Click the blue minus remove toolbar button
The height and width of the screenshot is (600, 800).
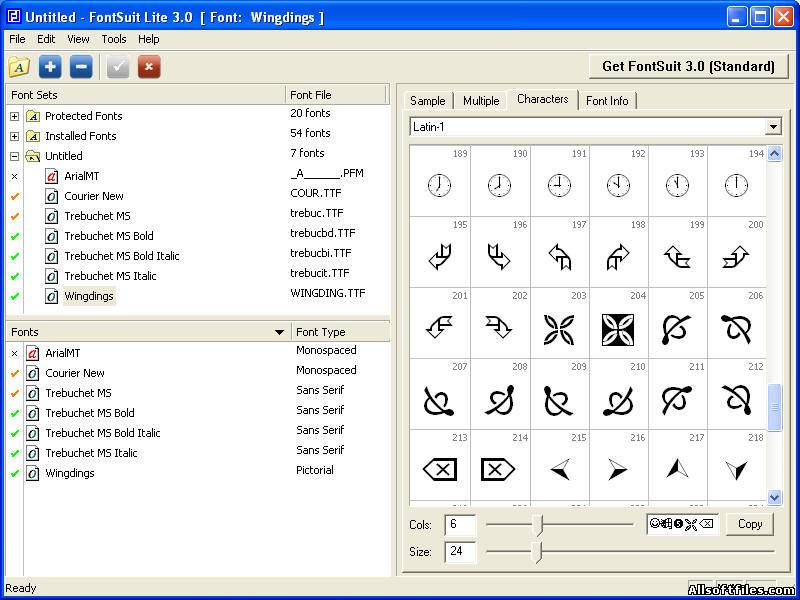coord(81,67)
